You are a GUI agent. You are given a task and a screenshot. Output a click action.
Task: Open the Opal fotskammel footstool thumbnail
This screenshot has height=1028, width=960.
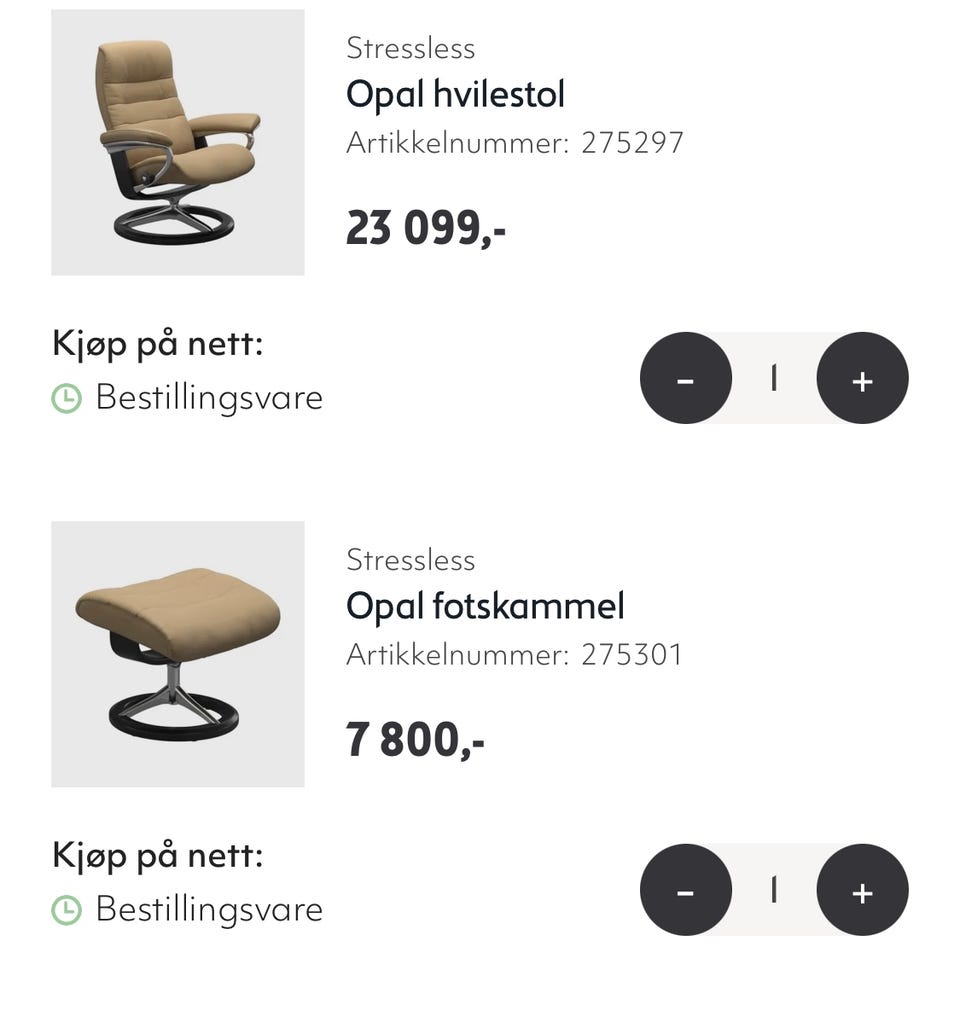178,654
